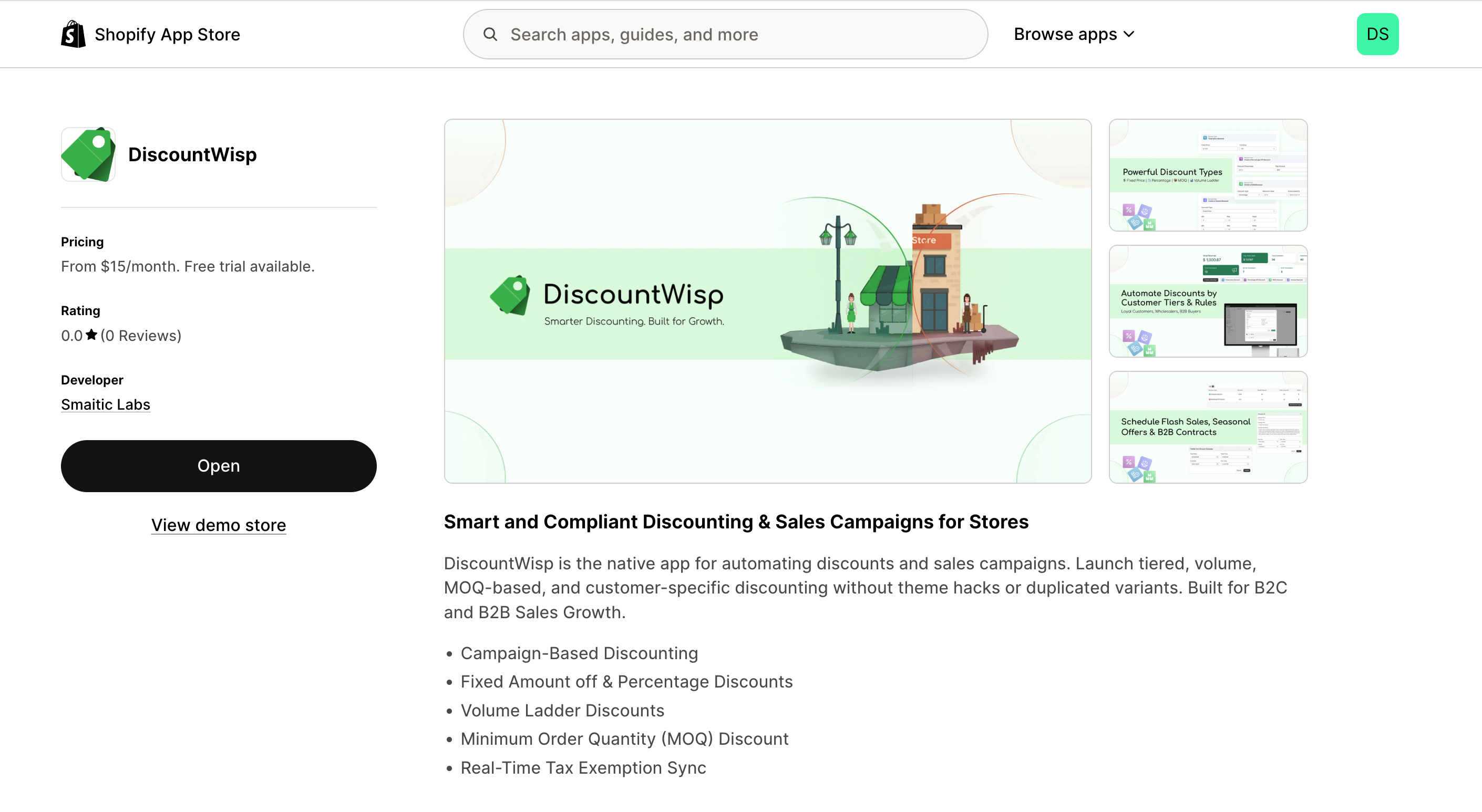Image resolution: width=1482 pixels, height=812 pixels.
Task: Open the Powerful Discount Types thumbnail
Action: coord(1208,175)
